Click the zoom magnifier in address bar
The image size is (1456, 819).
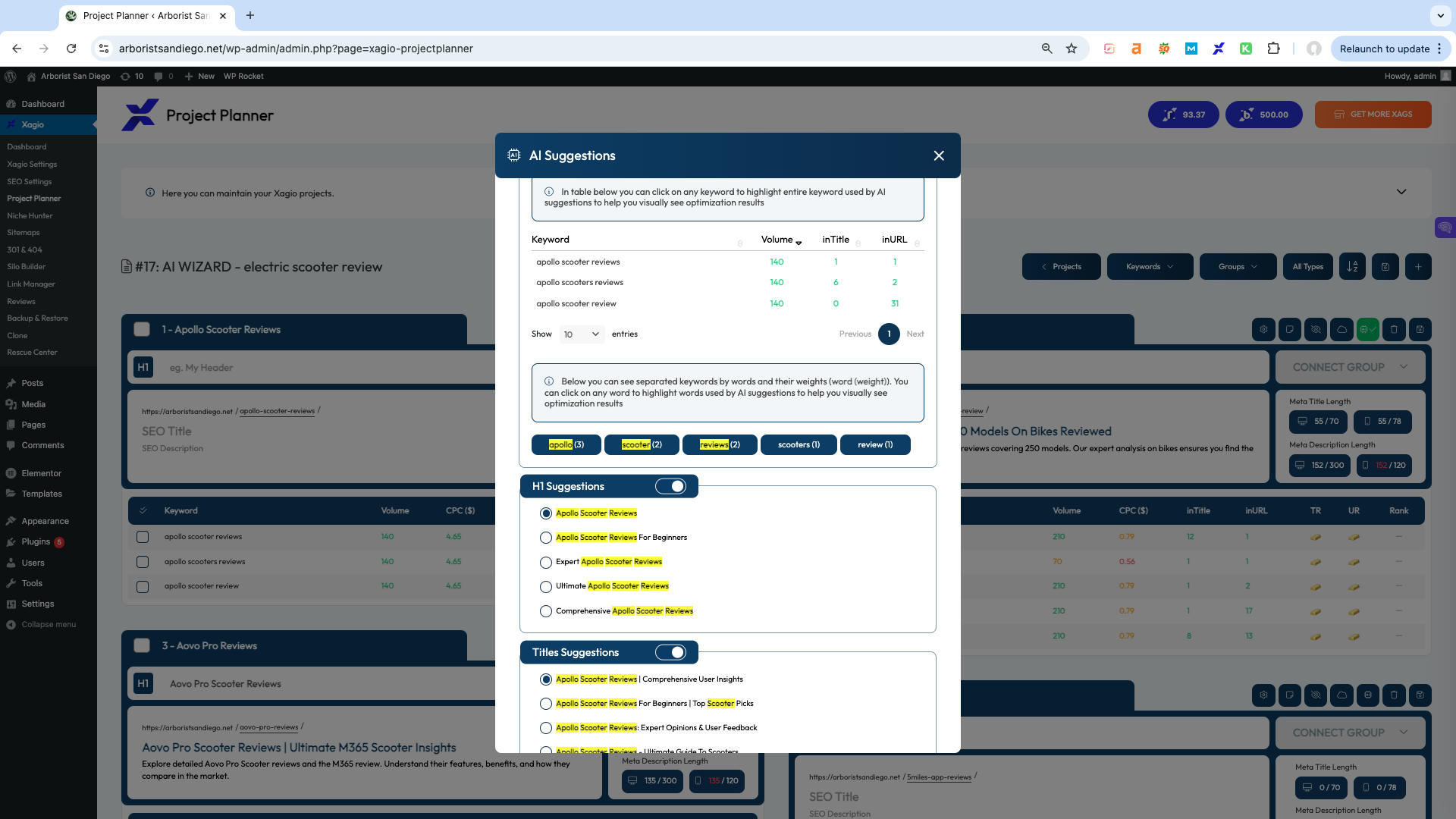click(1046, 49)
